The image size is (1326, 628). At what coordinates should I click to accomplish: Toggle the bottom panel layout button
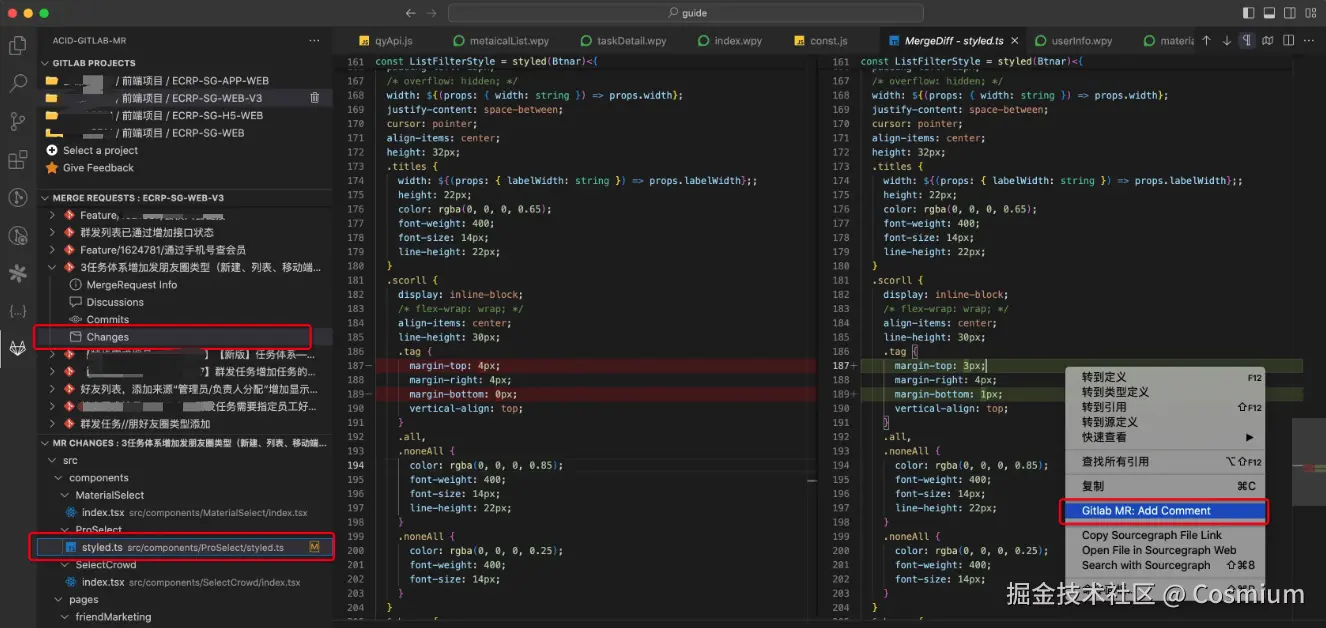point(1269,13)
